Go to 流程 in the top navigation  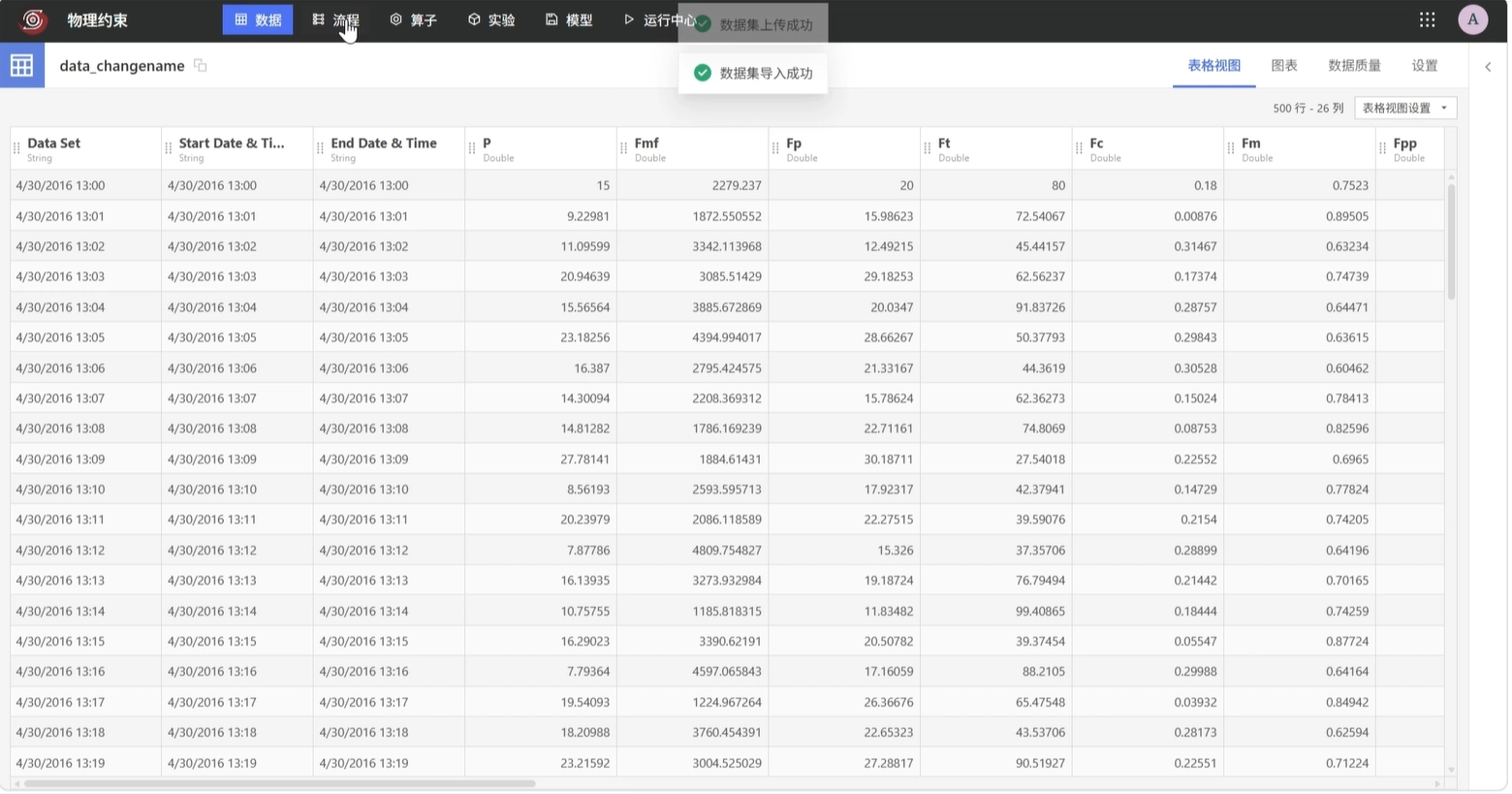pos(335,19)
